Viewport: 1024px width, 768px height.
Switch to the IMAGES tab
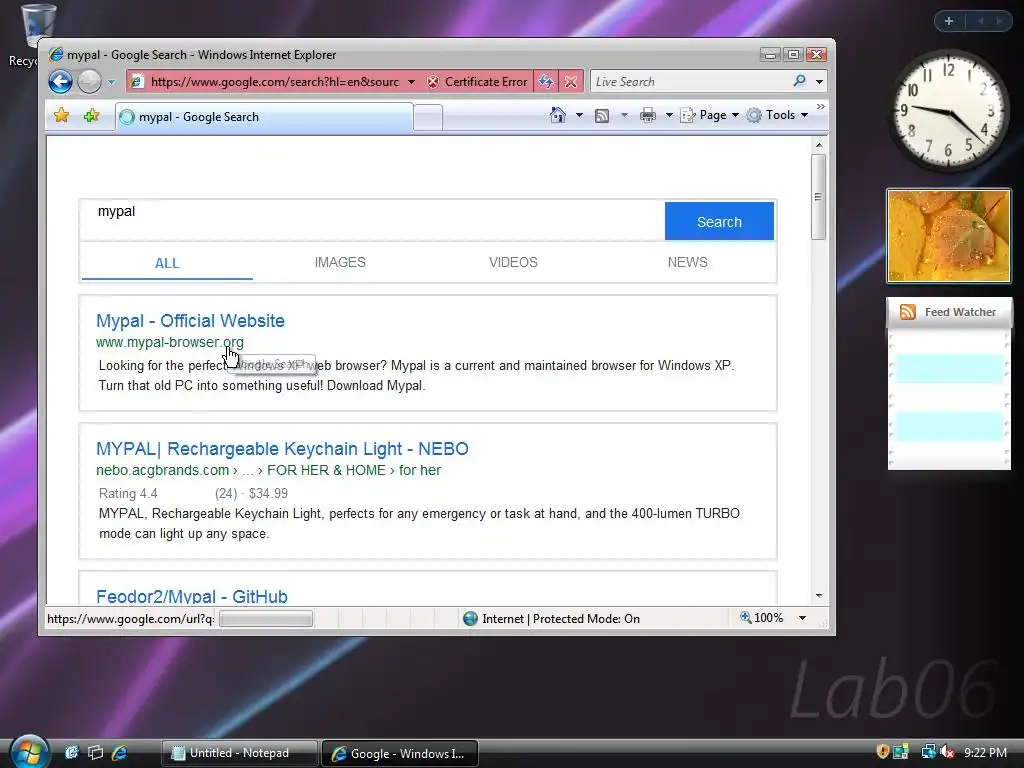click(340, 263)
